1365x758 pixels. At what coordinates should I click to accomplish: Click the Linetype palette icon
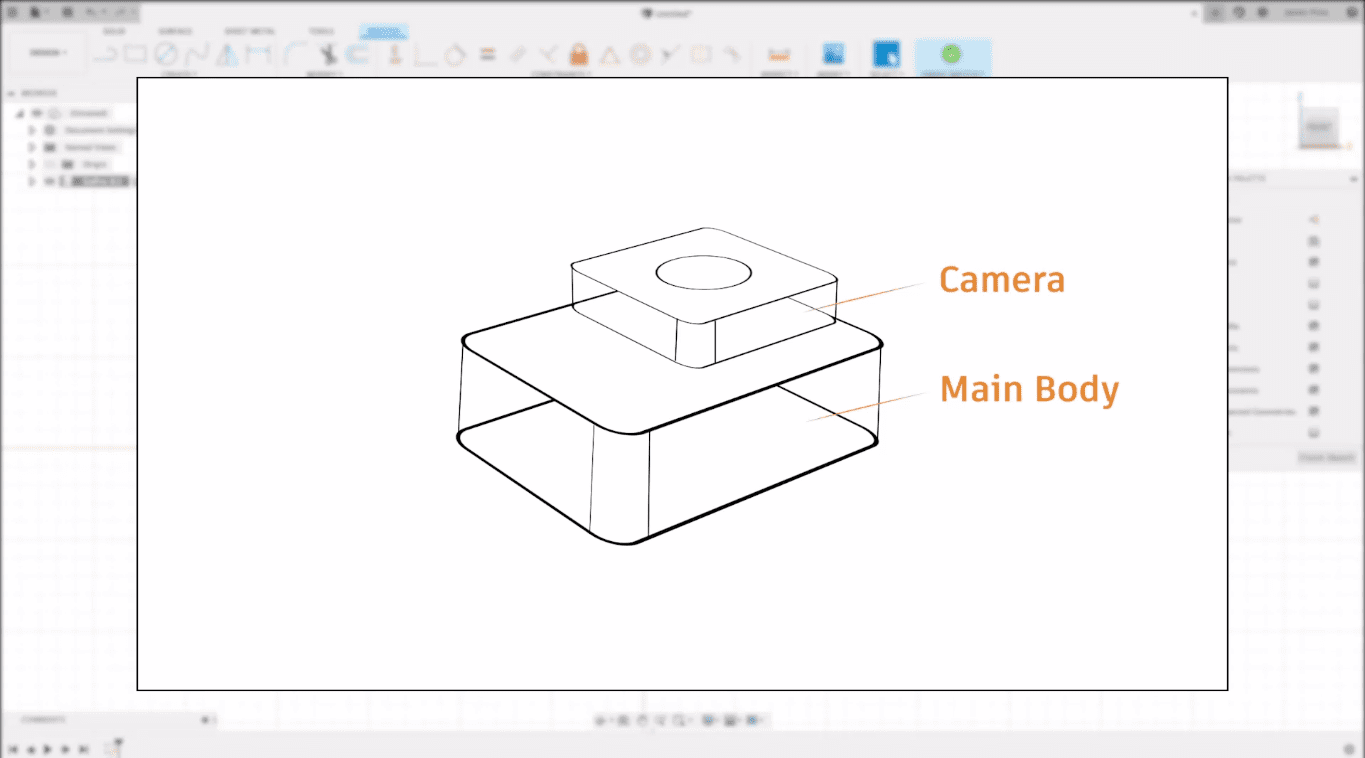coord(1314,220)
